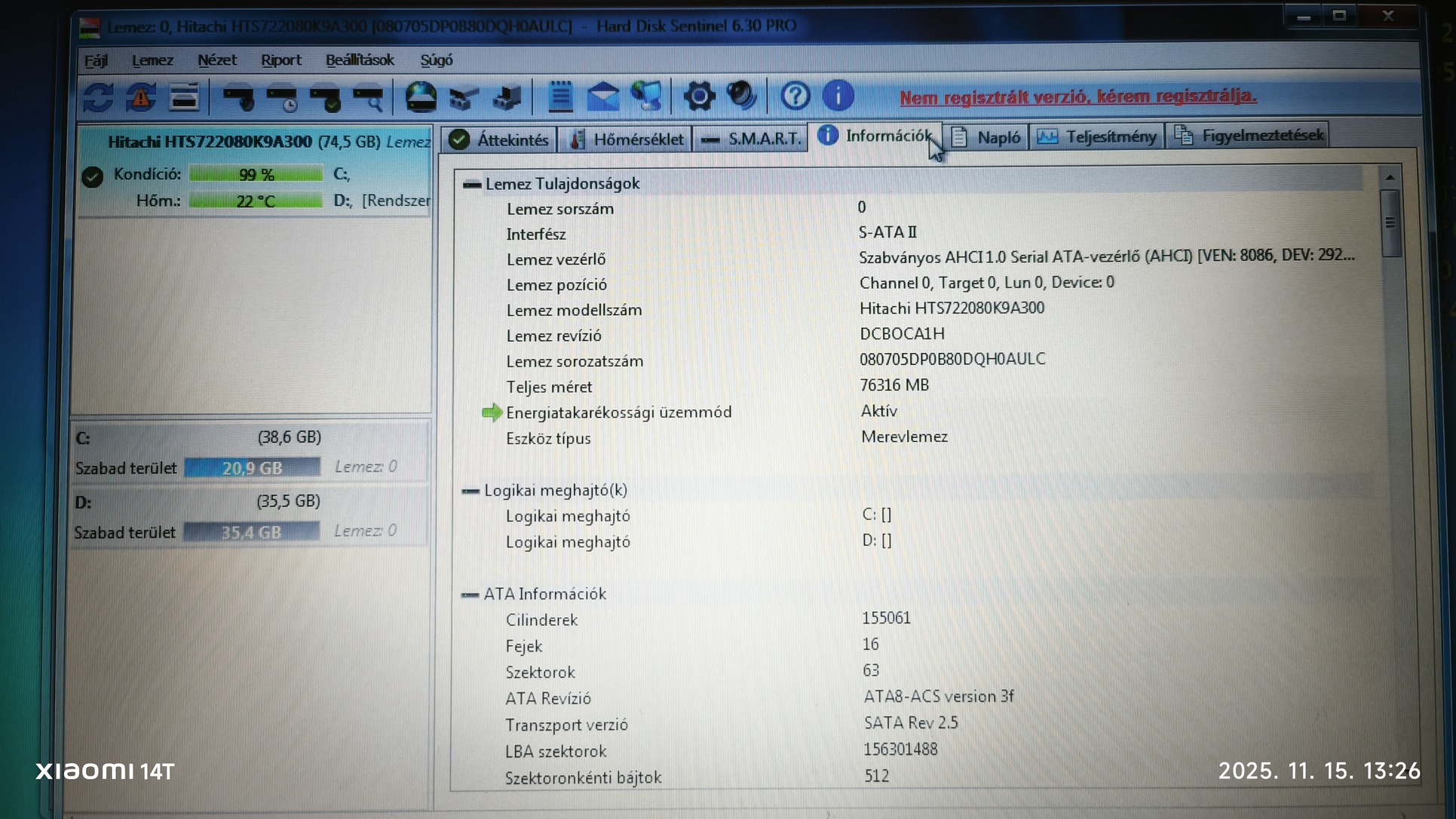
Task: Click the C: free space bar
Action: pos(252,468)
